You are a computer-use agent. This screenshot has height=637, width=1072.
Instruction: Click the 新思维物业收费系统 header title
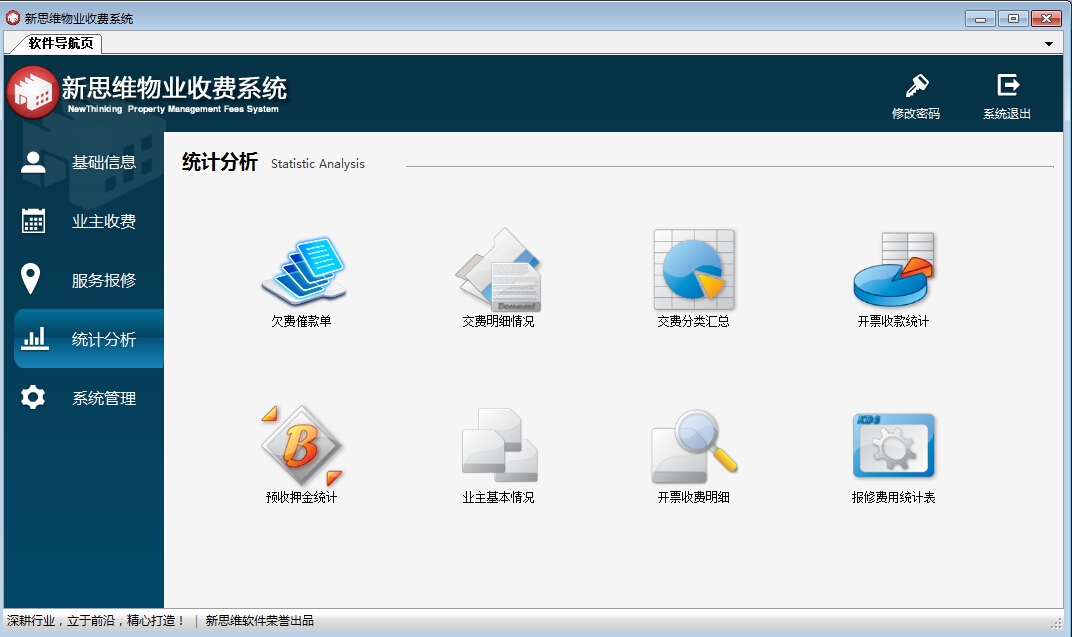174,87
